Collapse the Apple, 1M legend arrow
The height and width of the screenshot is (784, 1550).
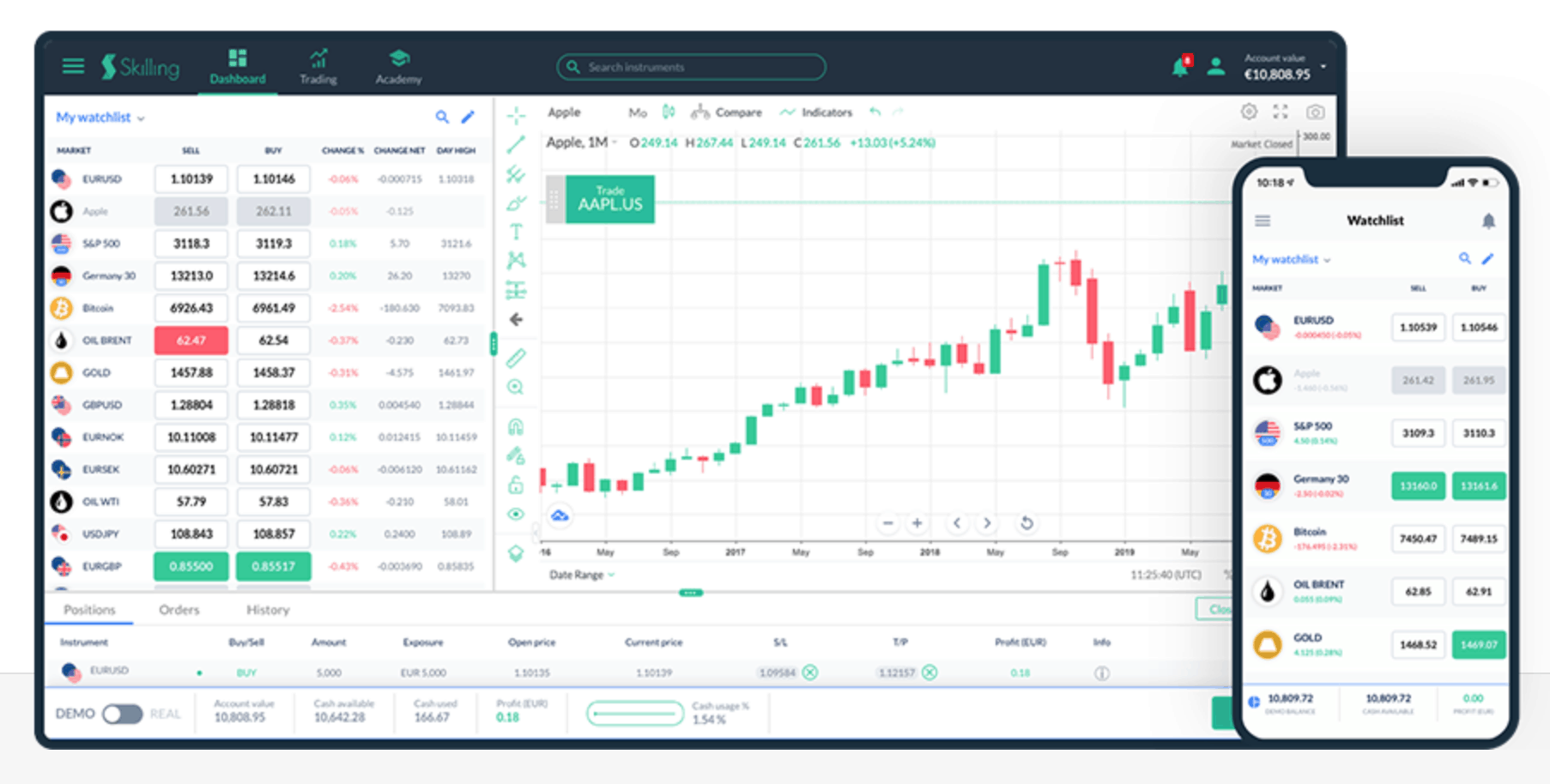pos(615,142)
